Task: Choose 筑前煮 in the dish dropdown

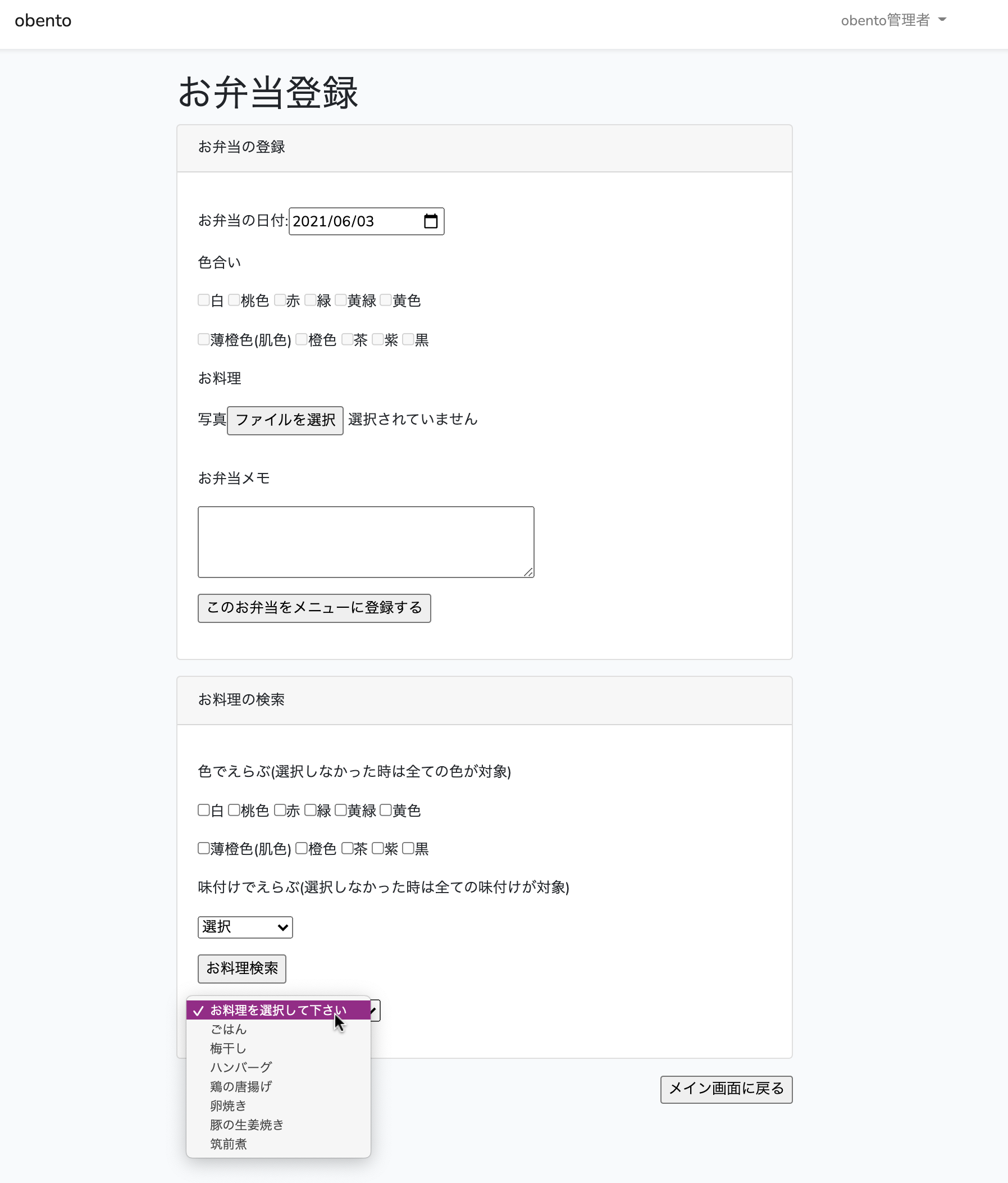Action: pyautogui.click(x=229, y=1144)
